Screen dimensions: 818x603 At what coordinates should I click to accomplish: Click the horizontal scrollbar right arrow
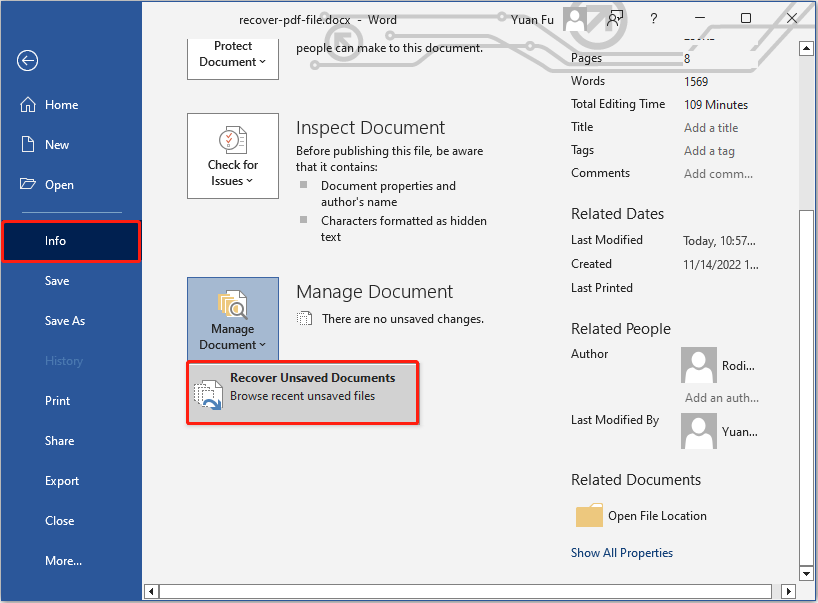click(x=788, y=592)
